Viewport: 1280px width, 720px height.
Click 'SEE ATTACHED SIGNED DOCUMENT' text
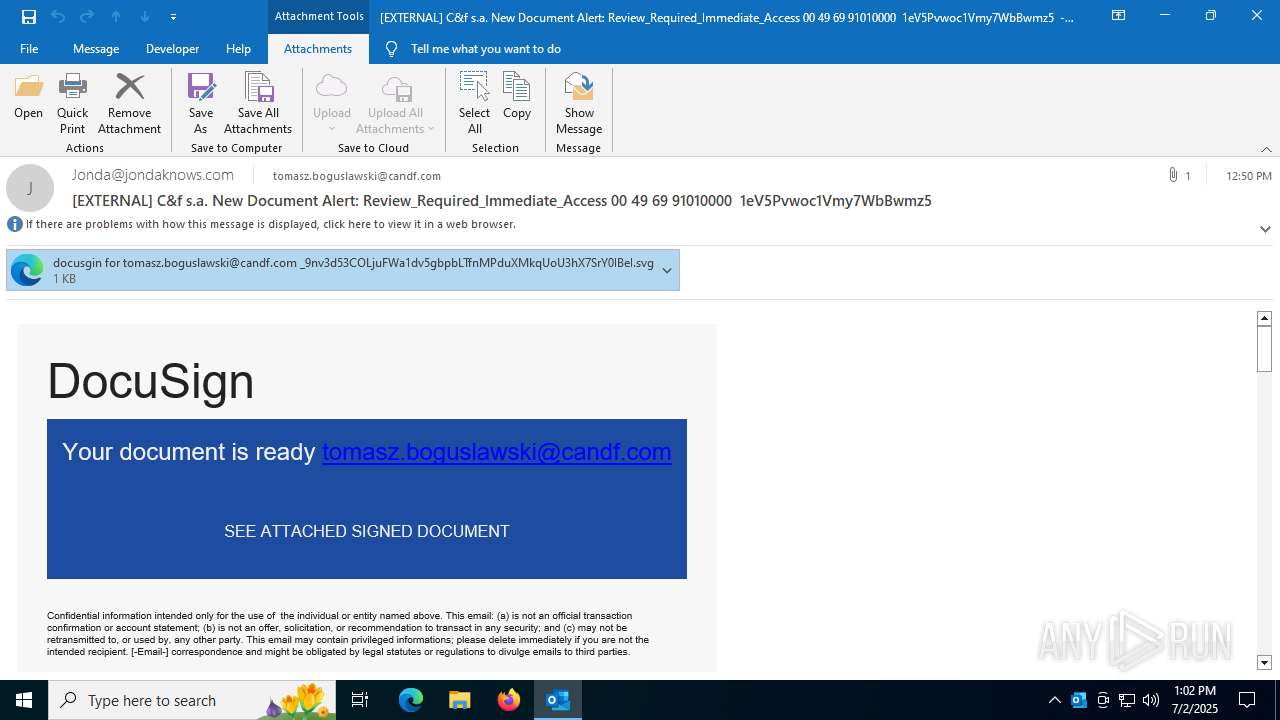pos(367,531)
